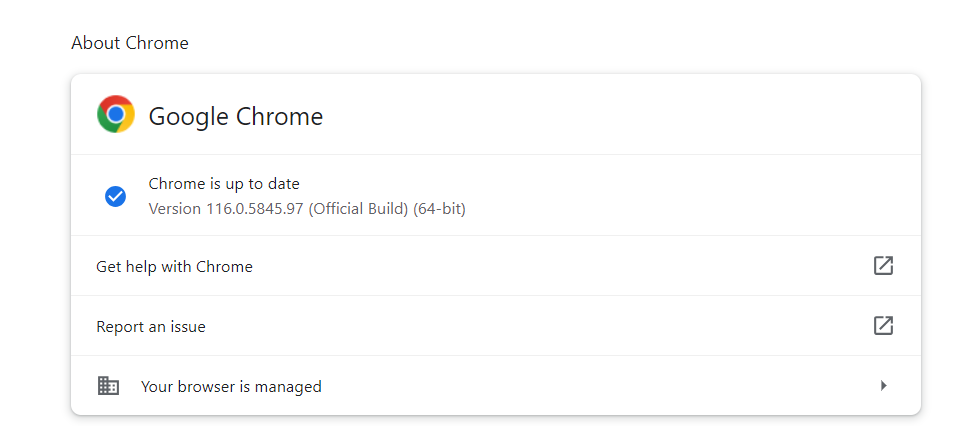The width and height of the screenshot is (972, 426).
Task: Open Your browser is managed text
Action: (x=231, y=387)
